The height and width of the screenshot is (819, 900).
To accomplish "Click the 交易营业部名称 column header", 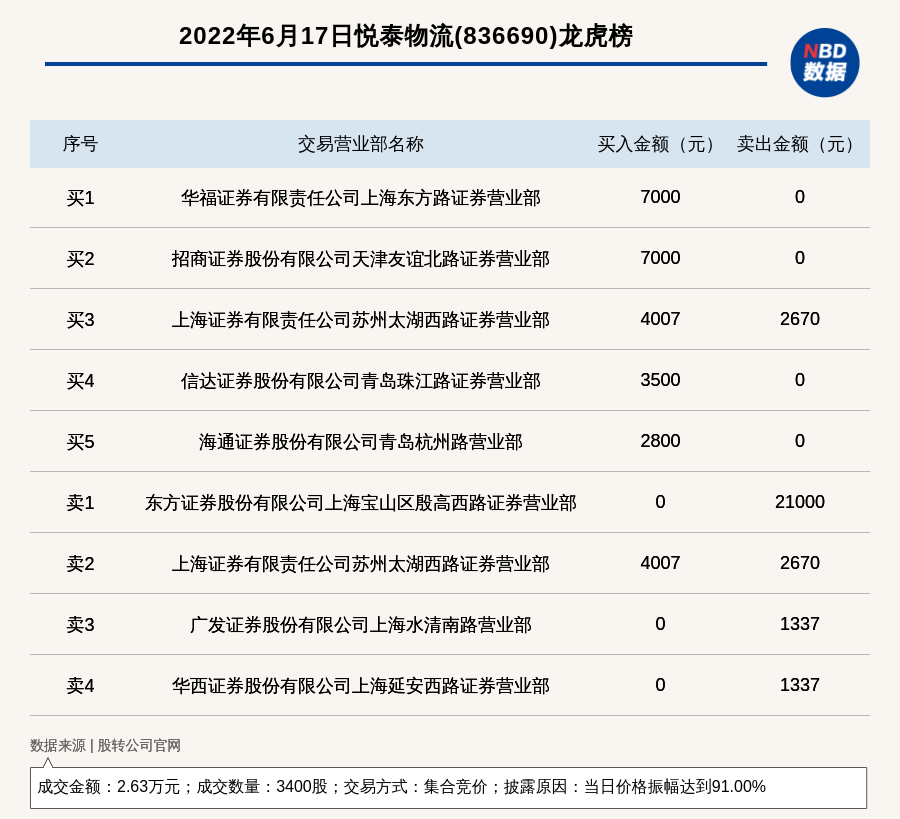I will click(360, 144).
